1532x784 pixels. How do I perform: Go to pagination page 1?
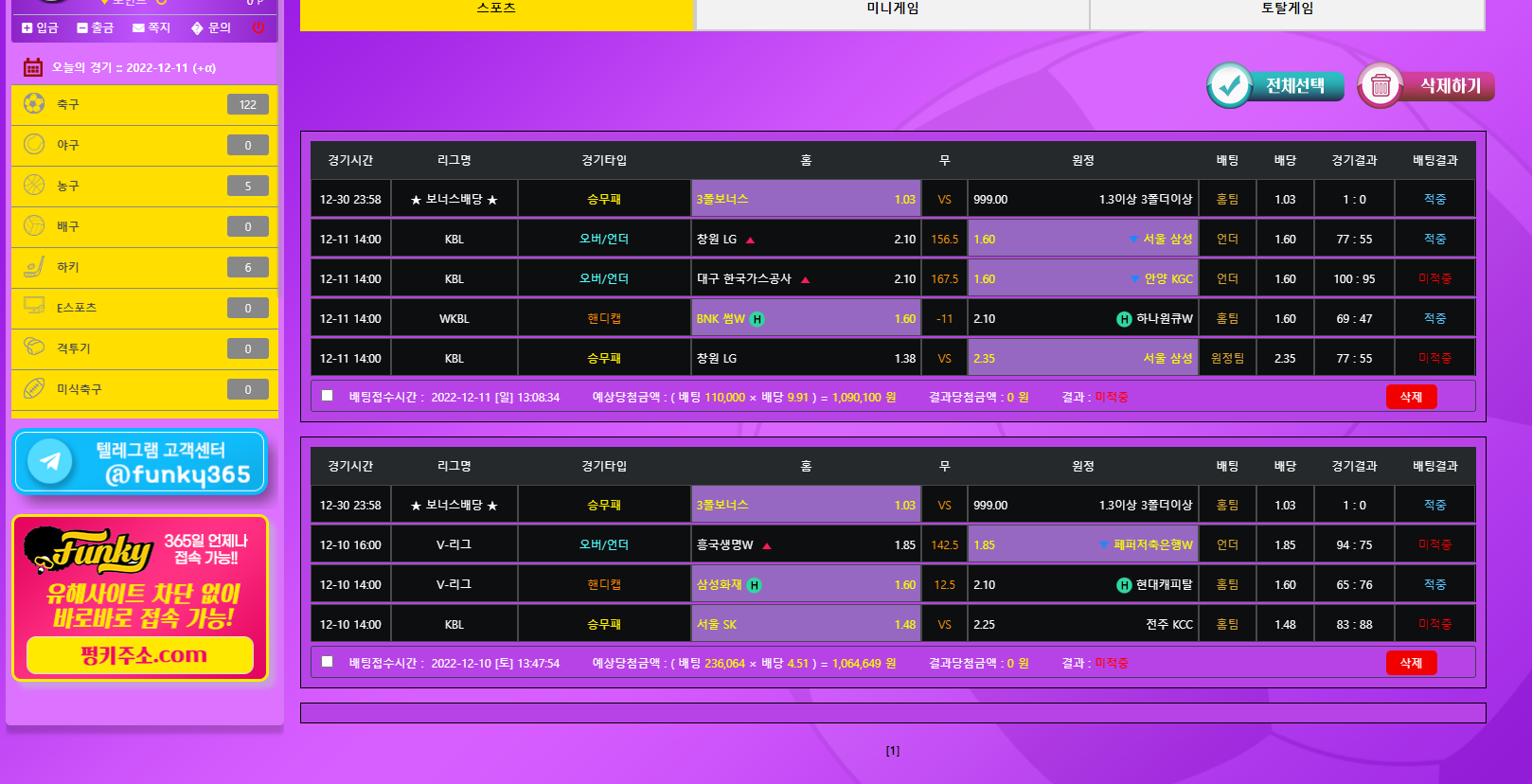click(x=892, y=751)
